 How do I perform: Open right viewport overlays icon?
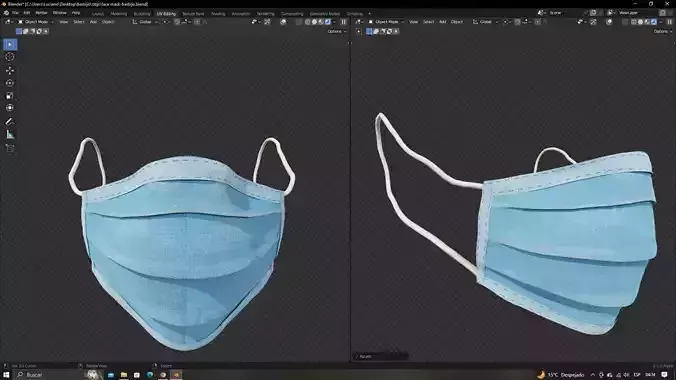[x=609, y=22]
